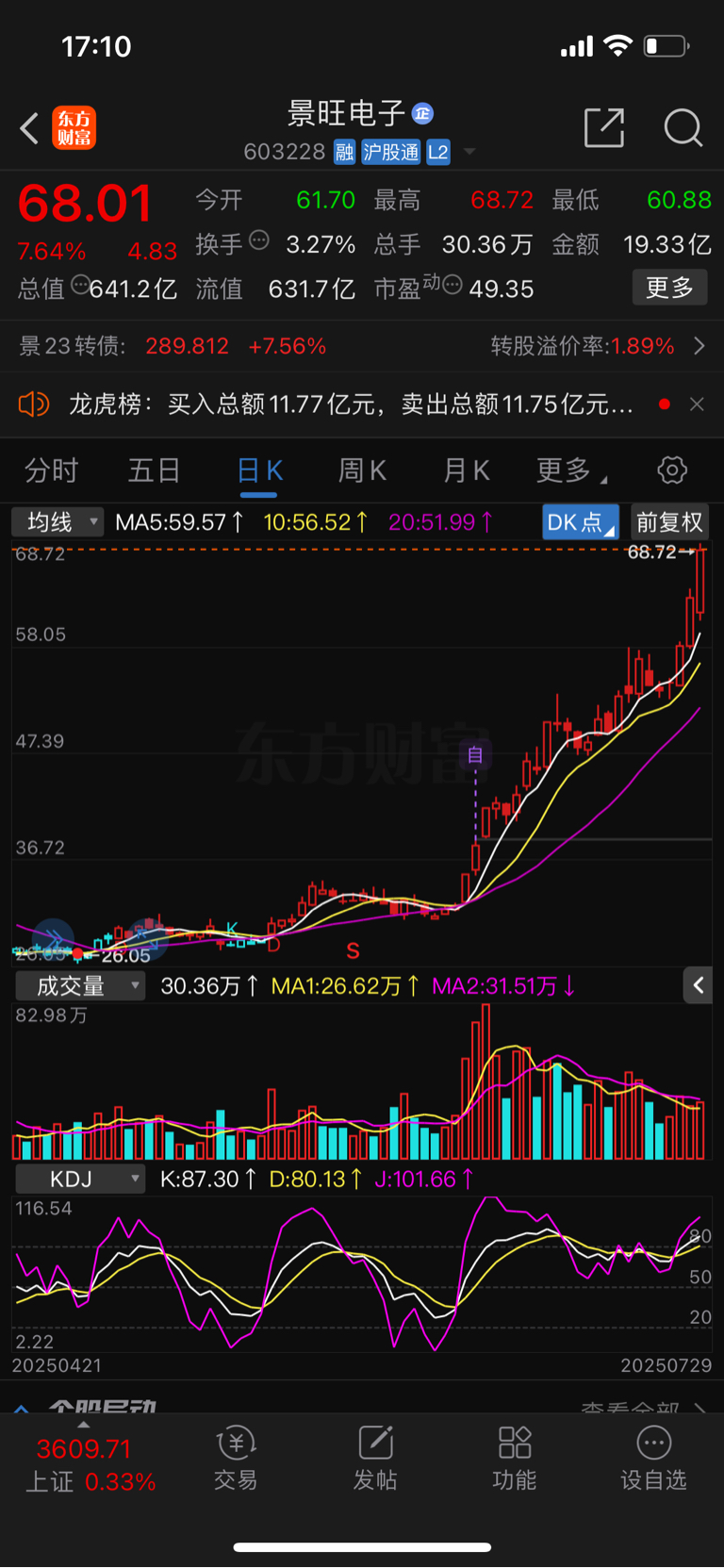Tap the price 68.01

[85, 204]
